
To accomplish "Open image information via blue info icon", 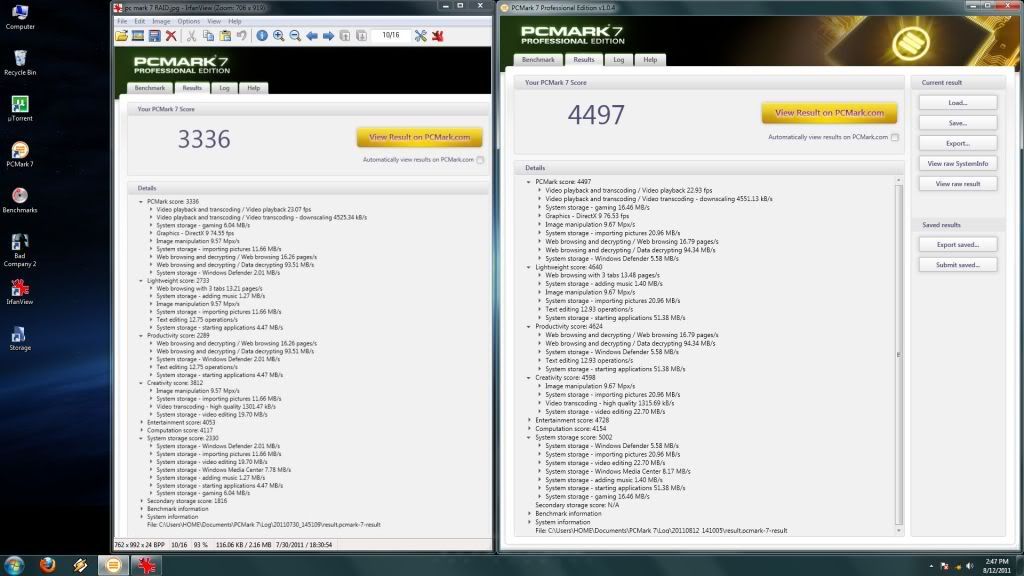I will coord(262,36).
